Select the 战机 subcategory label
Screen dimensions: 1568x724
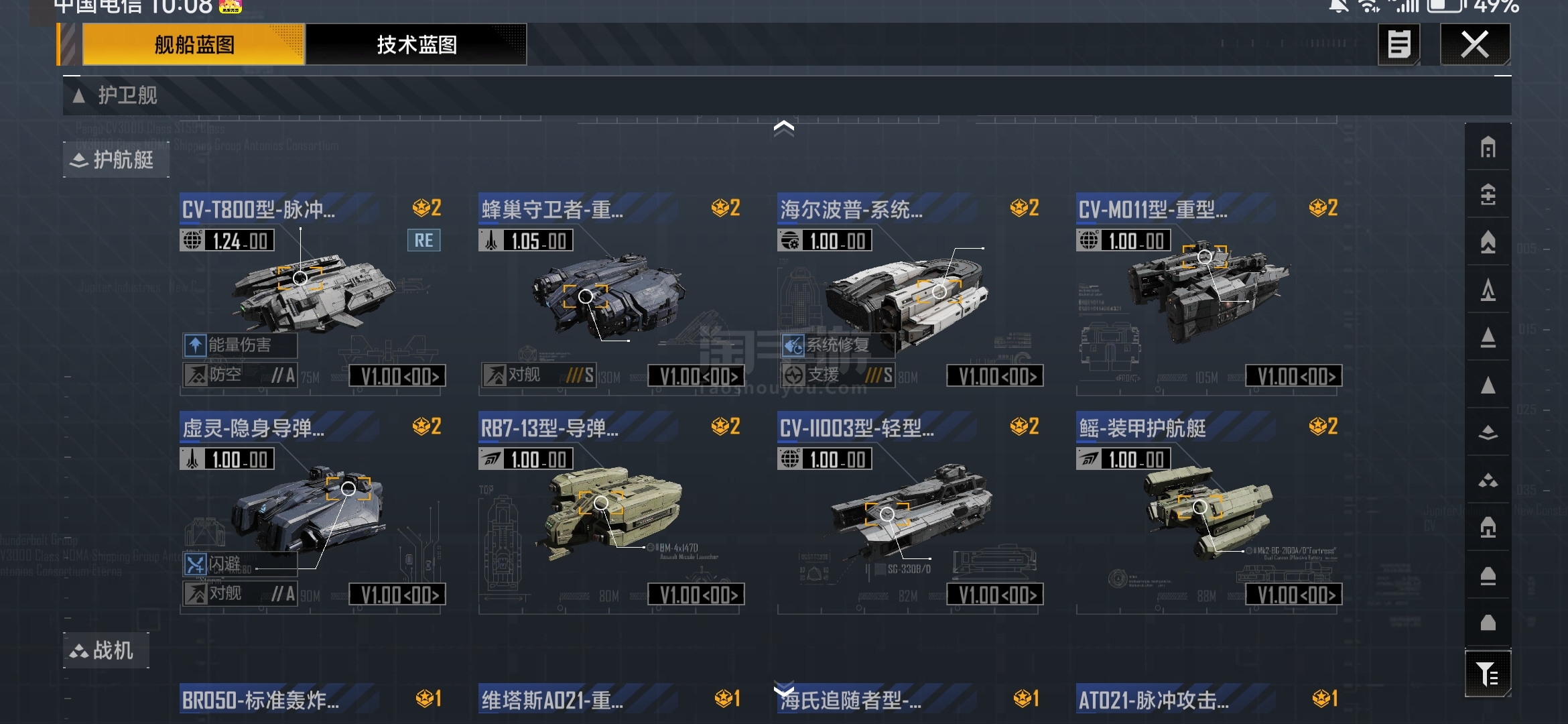pyautogui.click(x=106, y=650)
